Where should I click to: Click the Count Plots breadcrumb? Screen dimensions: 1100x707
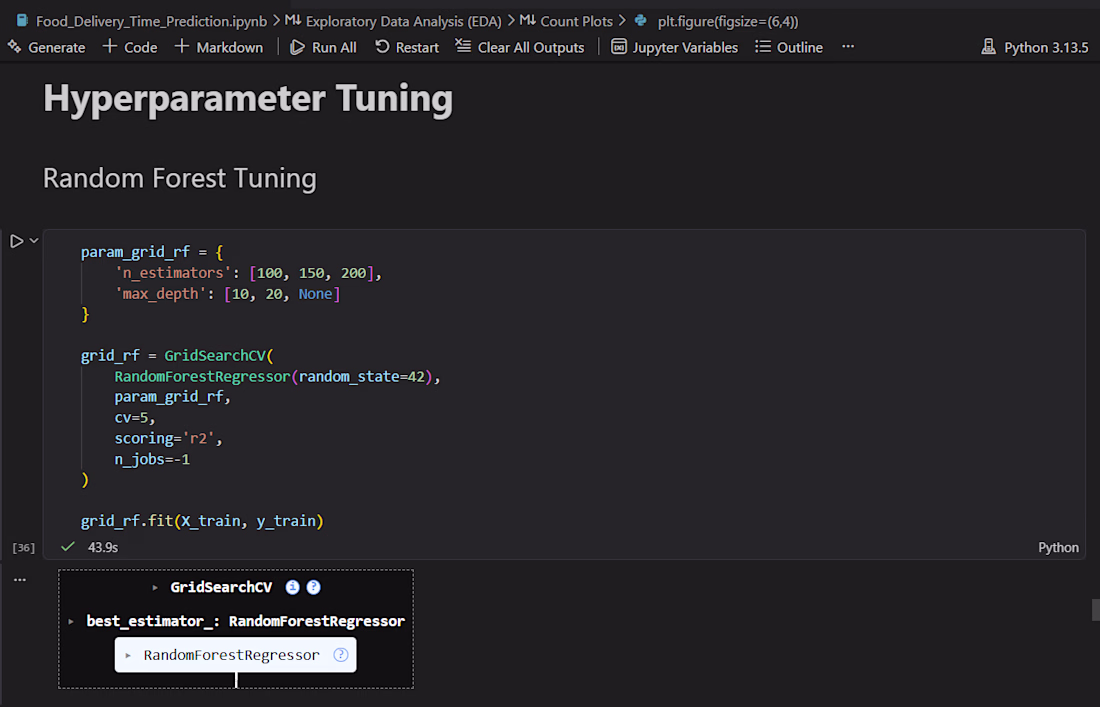click(x=566, y=21)
